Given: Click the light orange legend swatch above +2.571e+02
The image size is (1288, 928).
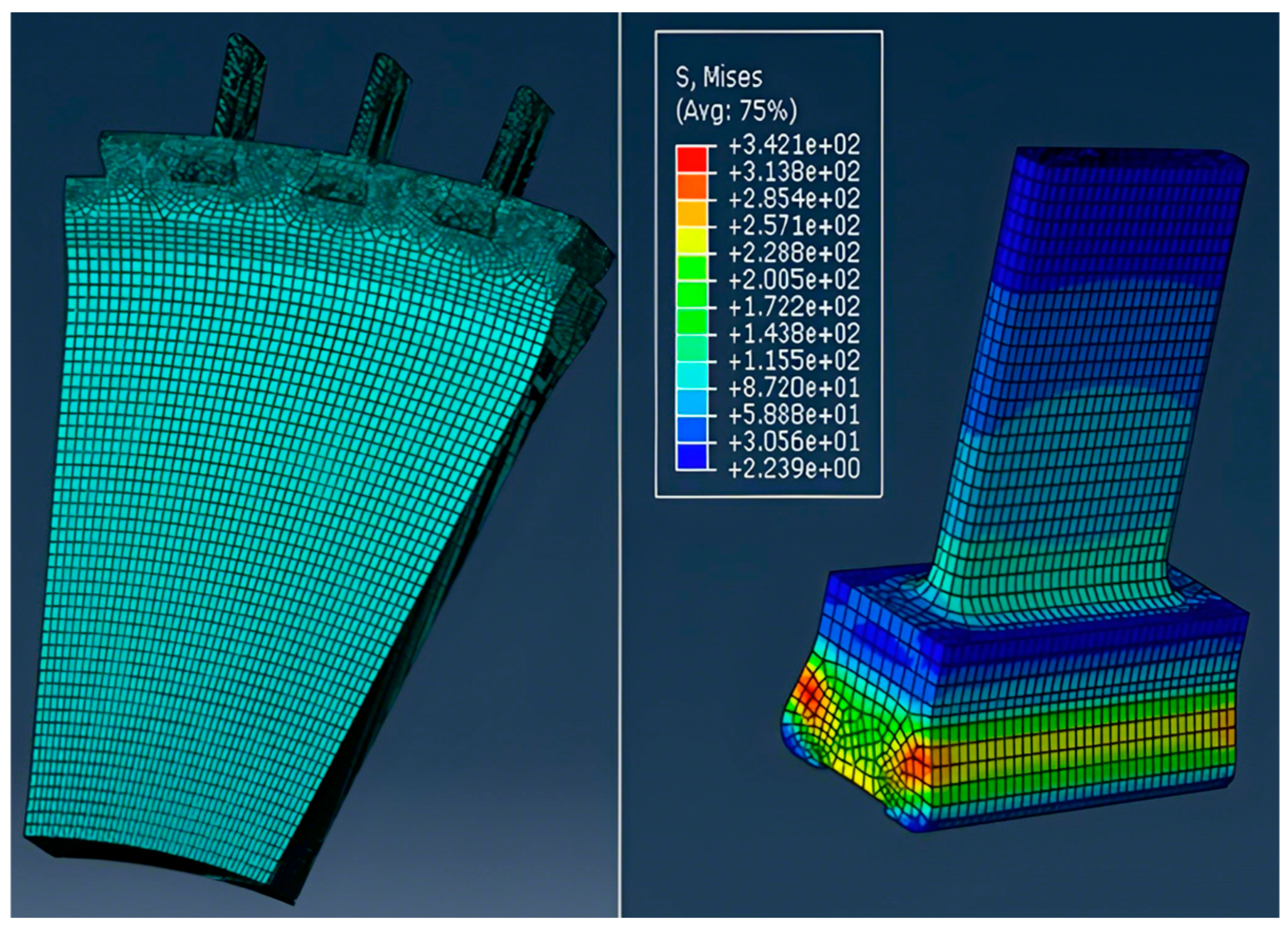Looking at the screenshot, I should tap(691, 213).
